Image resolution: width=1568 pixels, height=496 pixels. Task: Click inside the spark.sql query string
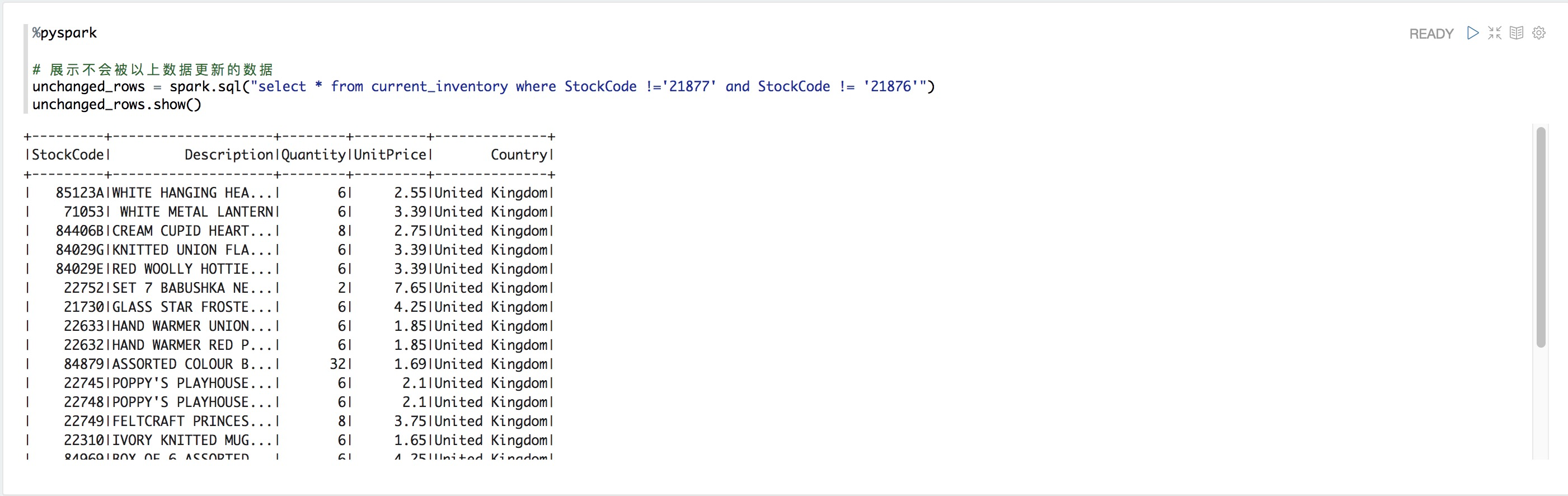[x=588, y=86]
